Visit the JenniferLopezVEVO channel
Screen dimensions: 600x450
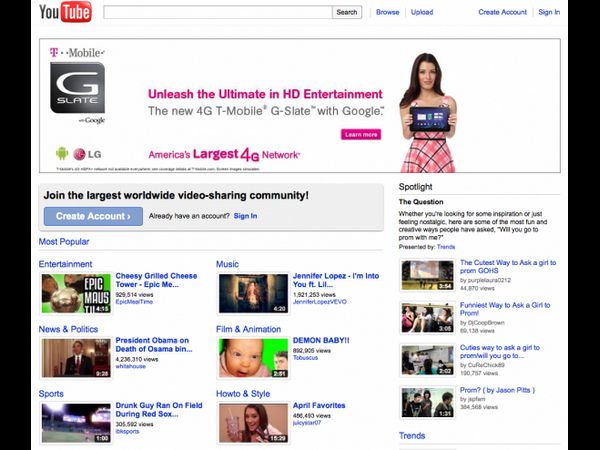(320, 302)
